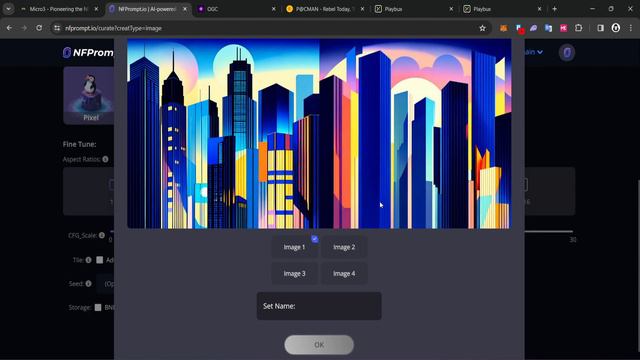640x360 pixels.
Task: Enable the Tile checkbox
Action: tap(100, 260)
